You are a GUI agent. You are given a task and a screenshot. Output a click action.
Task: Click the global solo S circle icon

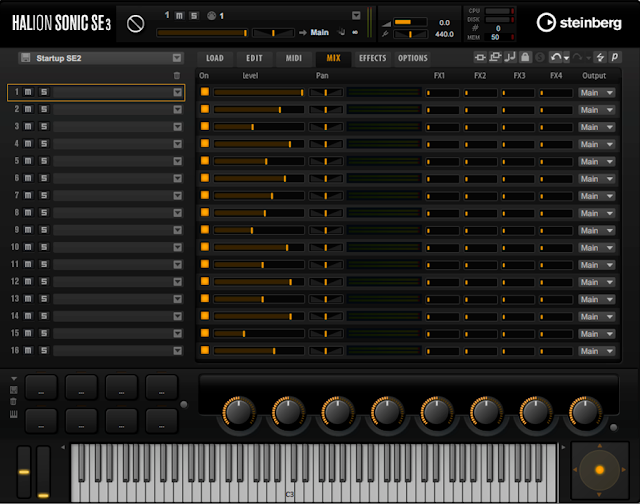(540, 58)
